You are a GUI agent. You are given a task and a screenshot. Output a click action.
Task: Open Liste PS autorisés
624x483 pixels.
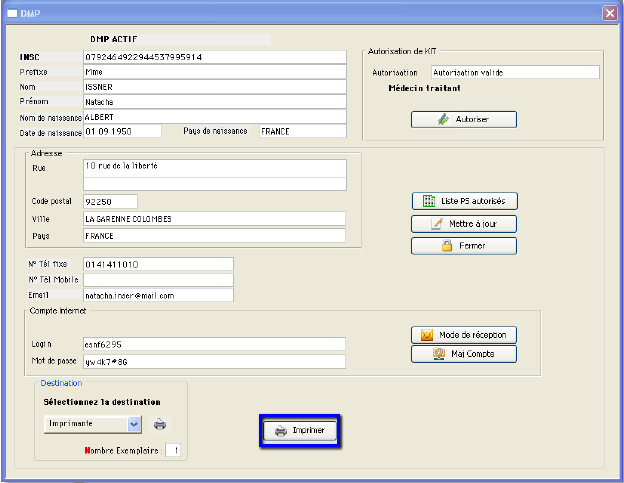point(465,201)
